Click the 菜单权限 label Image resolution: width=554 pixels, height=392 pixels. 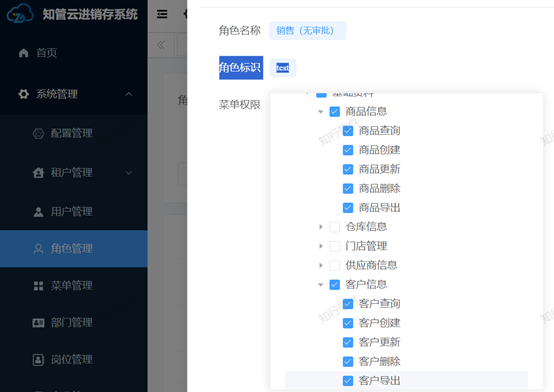coord(240,105)
